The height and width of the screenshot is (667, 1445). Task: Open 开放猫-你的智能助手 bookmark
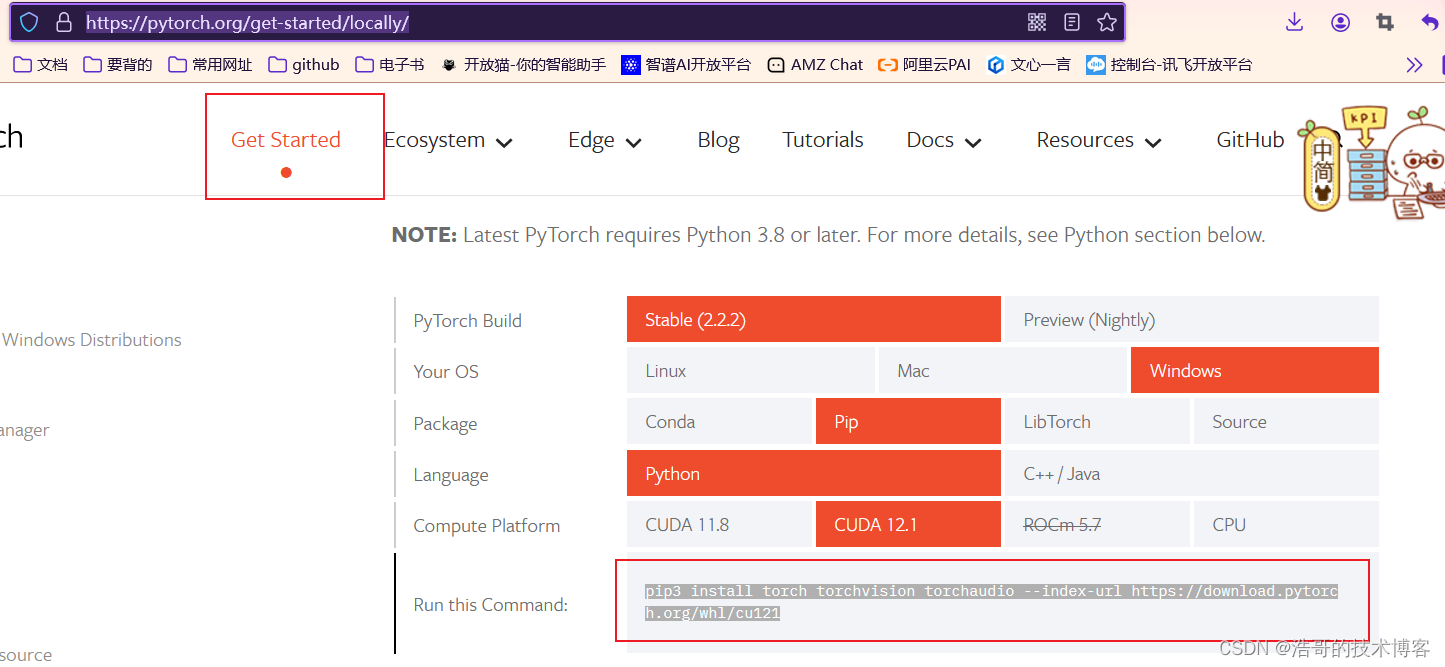click(x=523, y=65)
